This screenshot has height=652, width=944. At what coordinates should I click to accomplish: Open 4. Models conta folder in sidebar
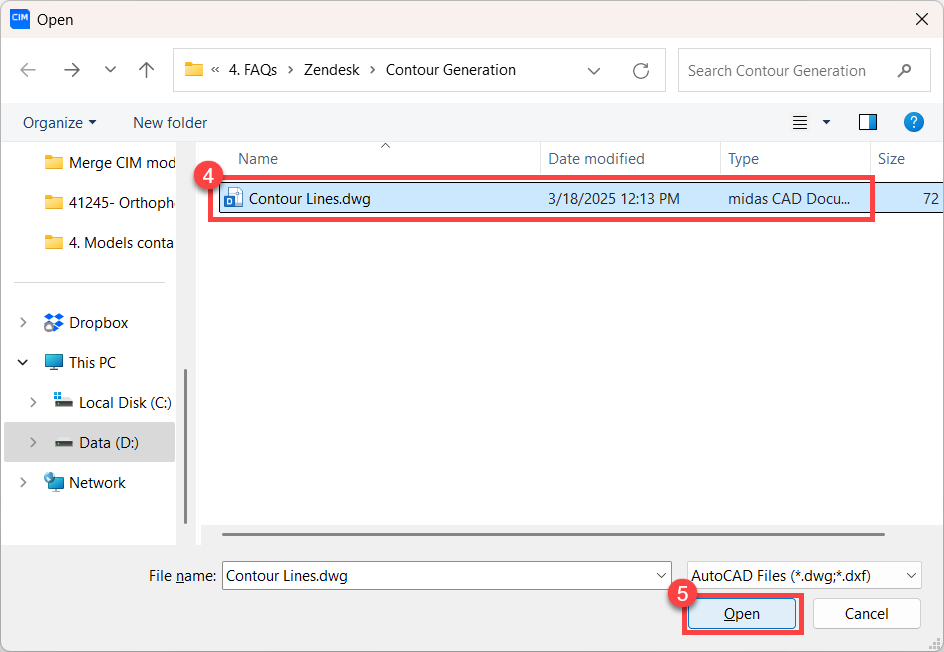(x=109, y=243)
